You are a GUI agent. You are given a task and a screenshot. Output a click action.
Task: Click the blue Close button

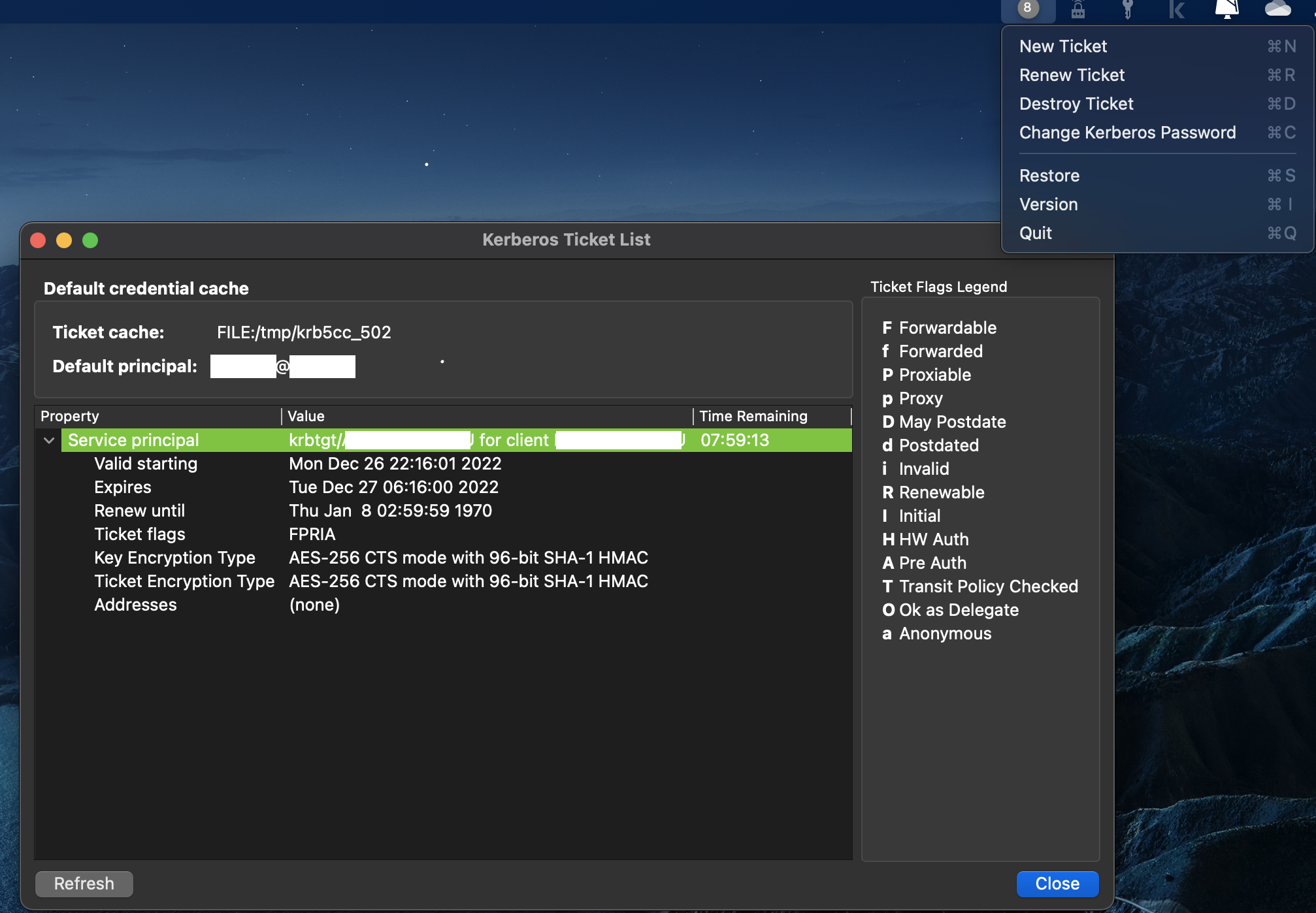[x=1057, y=884]
